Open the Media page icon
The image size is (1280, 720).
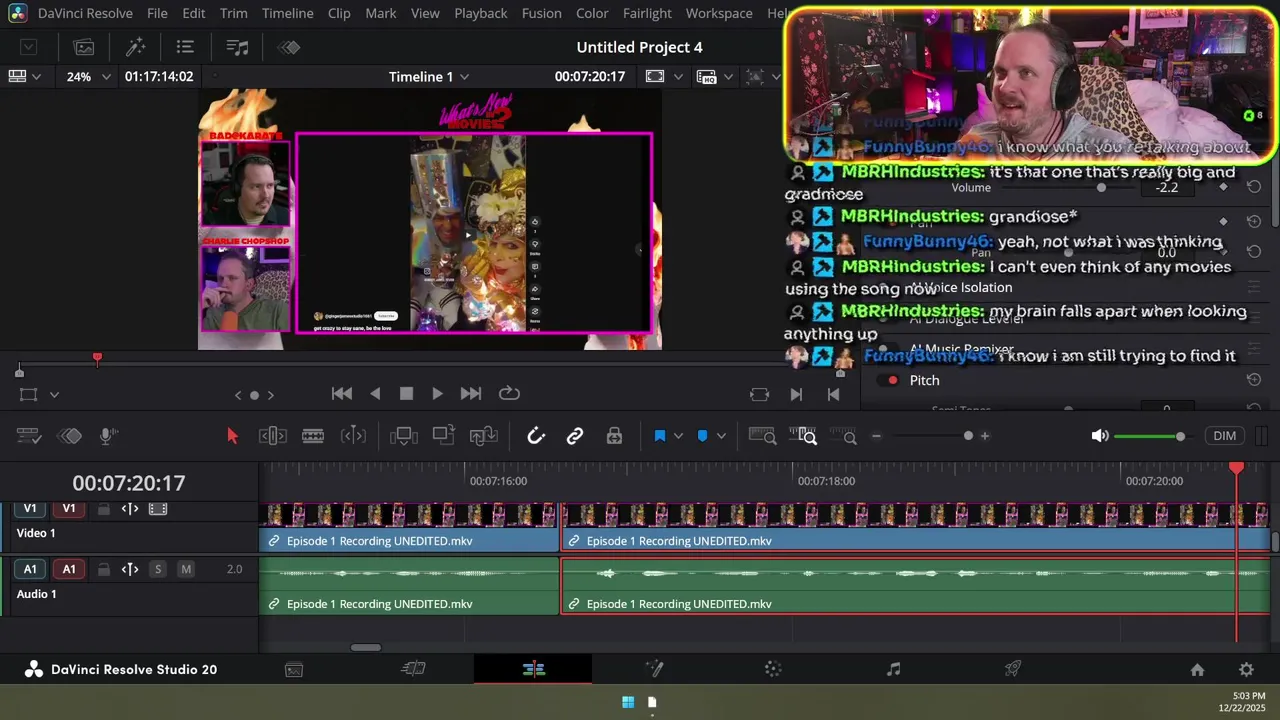point(294,670)
